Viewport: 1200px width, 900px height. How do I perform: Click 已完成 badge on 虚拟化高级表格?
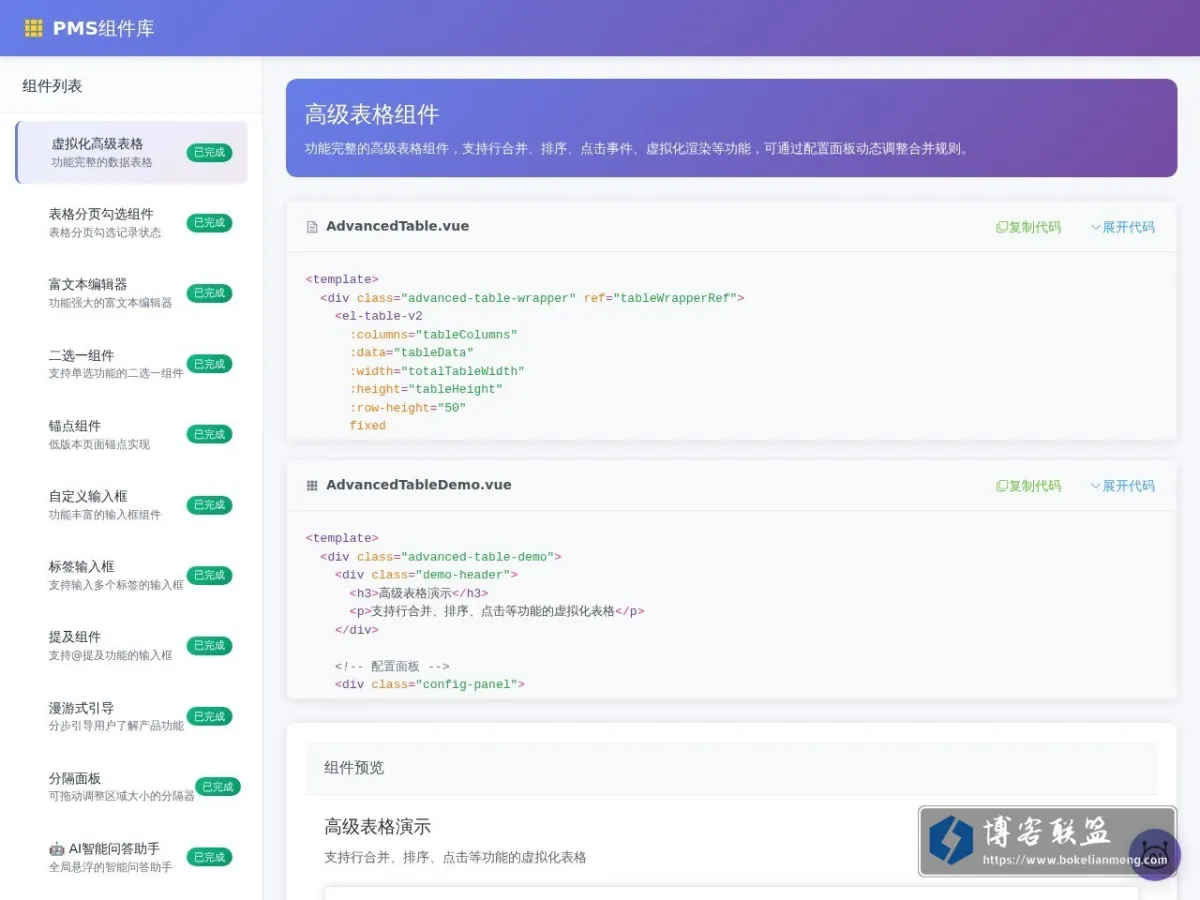click(210, 152)
